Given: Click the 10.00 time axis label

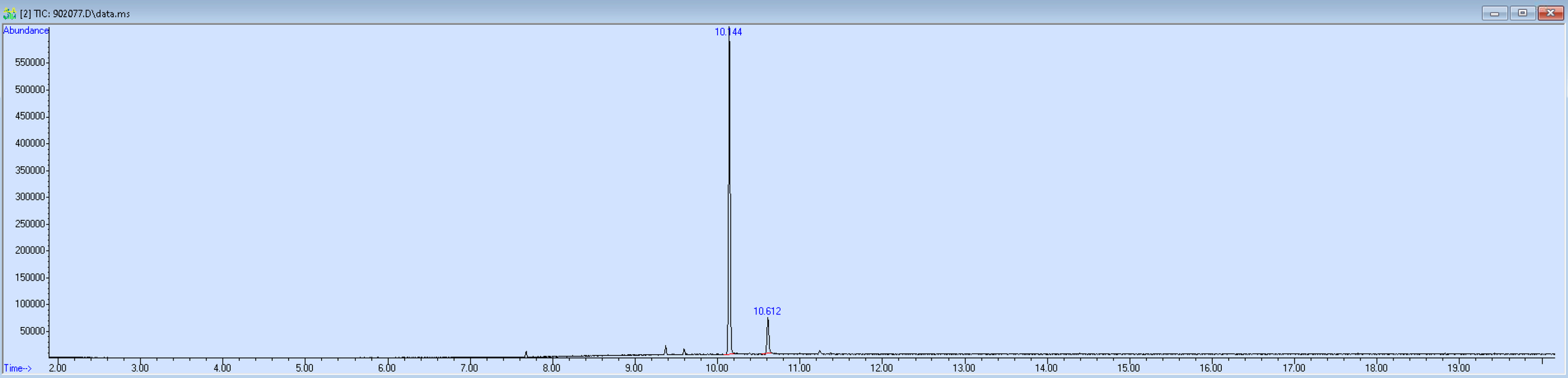Looking at the screenshot, I should [716, 369].
